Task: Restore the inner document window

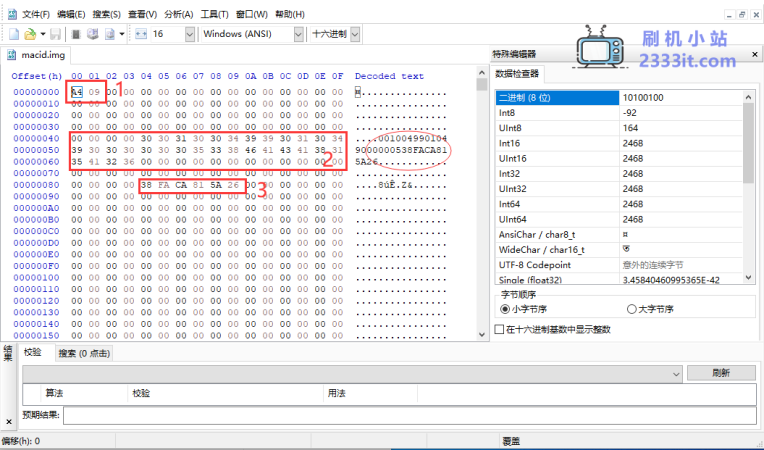Action: (742, 15)
